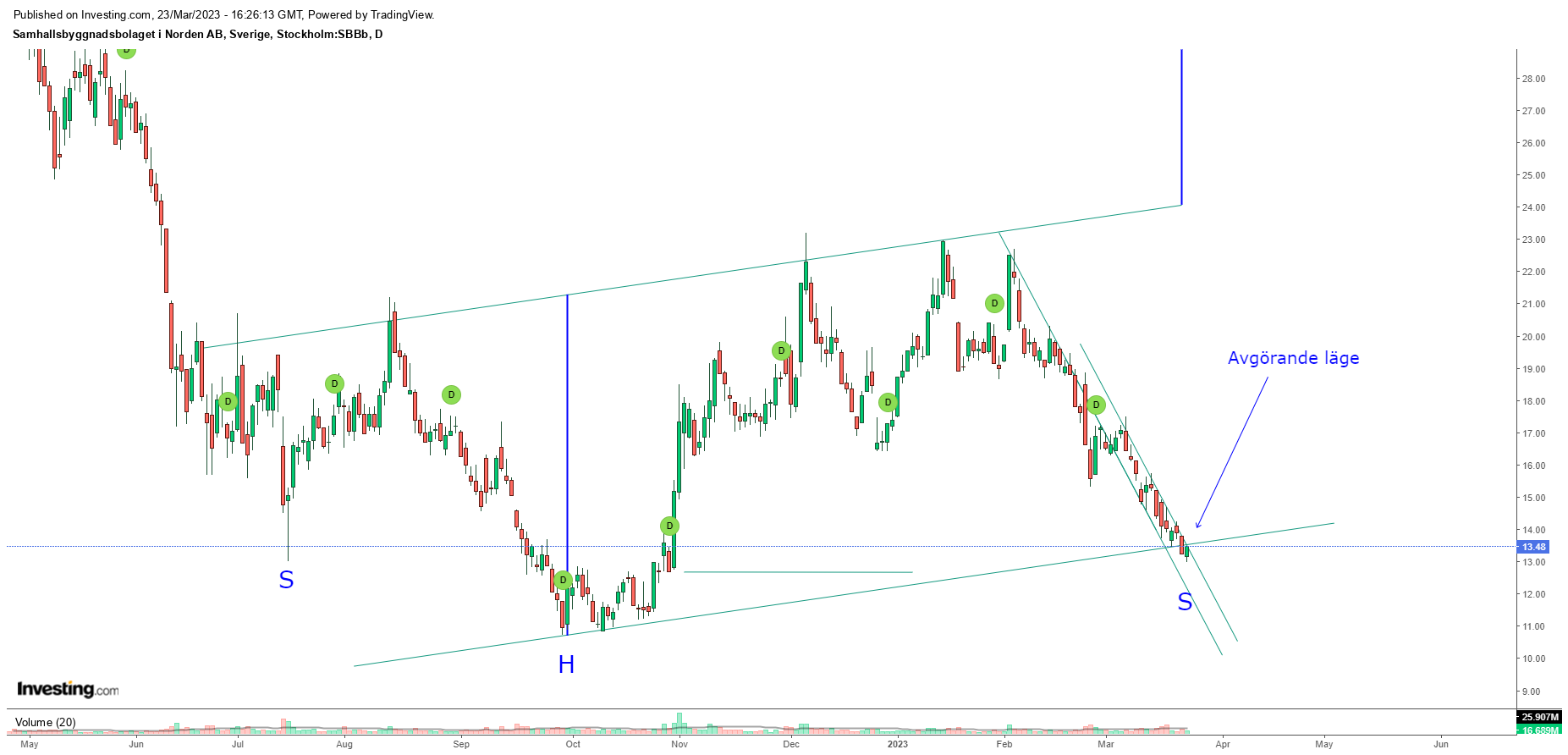Click the D marker in late February

pyautogui.click(x=1096, y=405)
